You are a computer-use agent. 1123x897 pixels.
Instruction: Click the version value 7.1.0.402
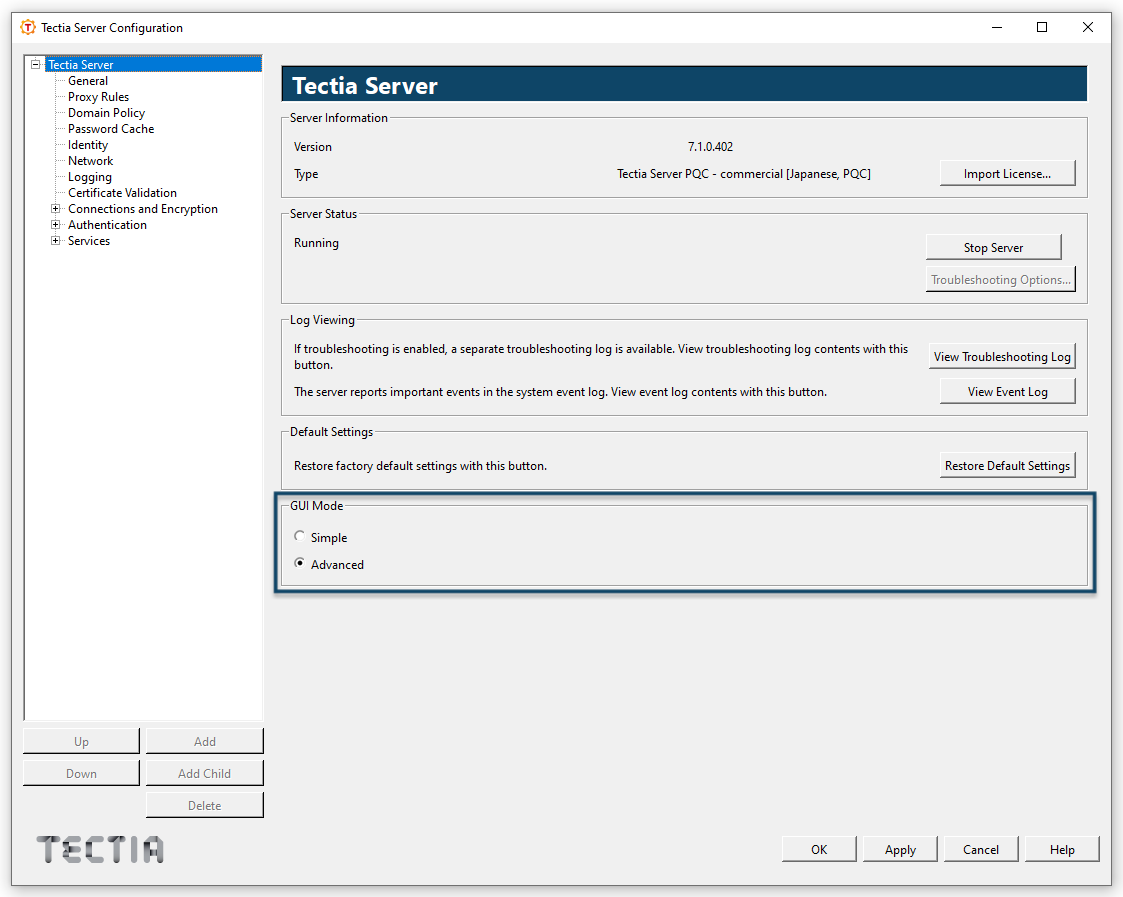(710, 146)
